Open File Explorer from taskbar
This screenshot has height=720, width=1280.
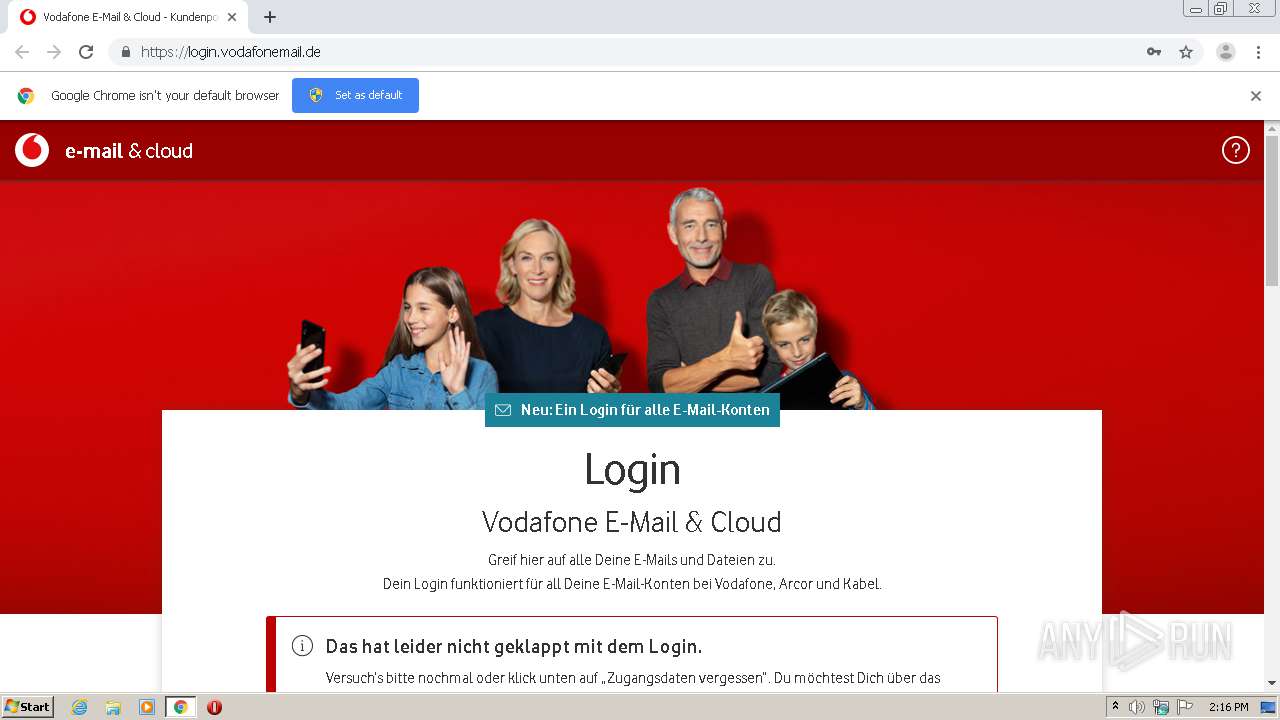113,707
